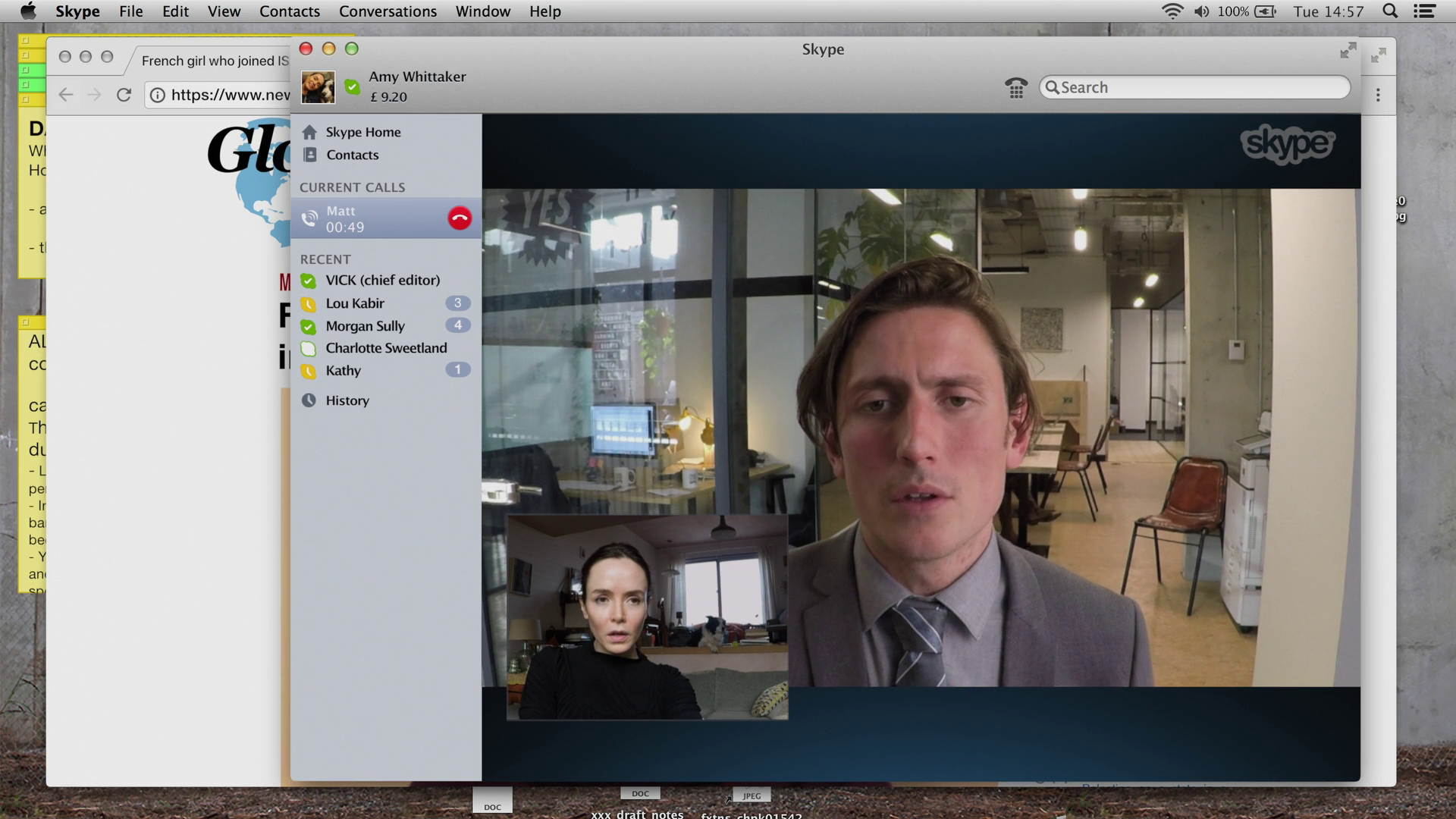Click Morgan Sully's unread badge 4
This screenshot has width=1456, height=819.
tap(457, 325)
